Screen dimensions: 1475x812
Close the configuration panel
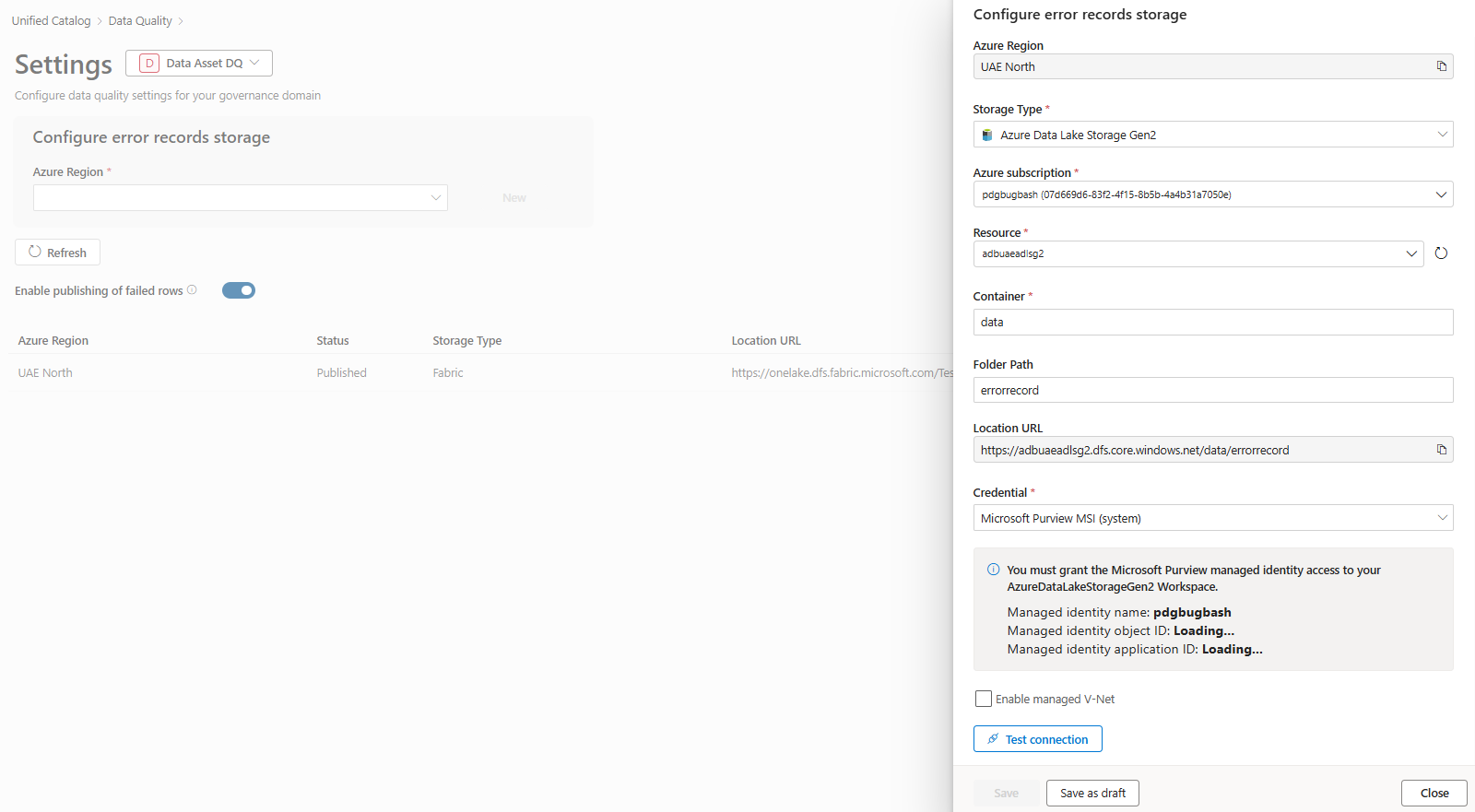[x=1434, y=793]
